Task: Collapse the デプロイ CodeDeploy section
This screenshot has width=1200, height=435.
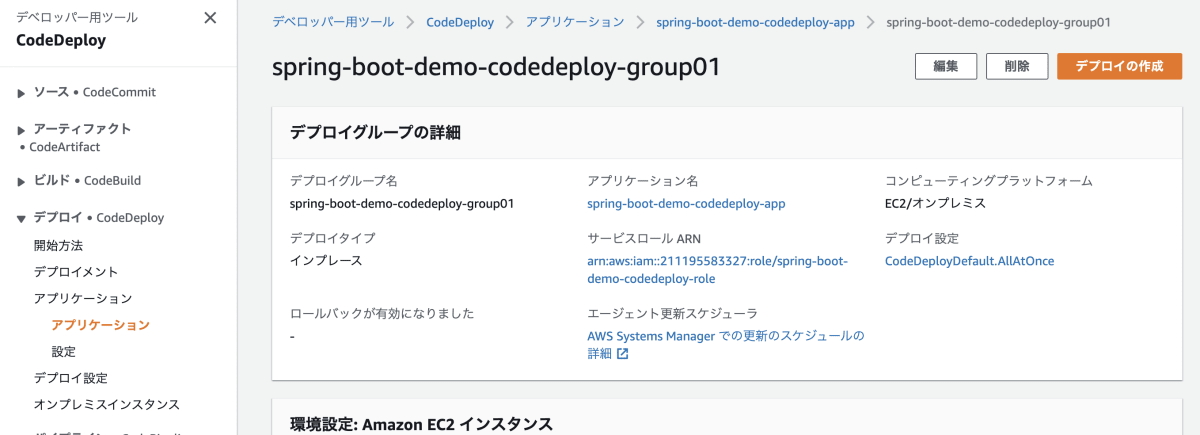Action: 21,218
